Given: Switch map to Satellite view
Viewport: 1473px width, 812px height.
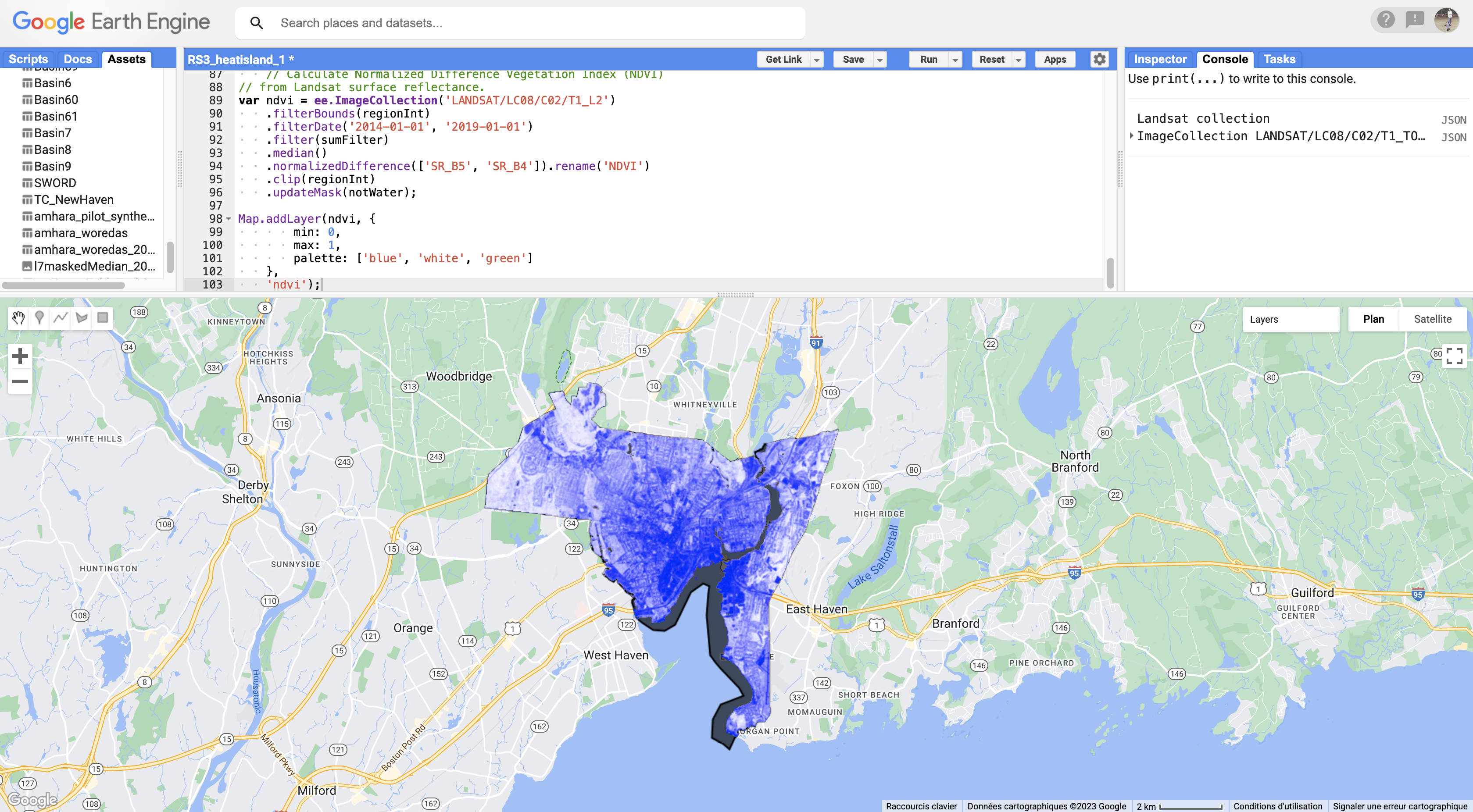Looking at the screenshot, I should pos(1432,320).
